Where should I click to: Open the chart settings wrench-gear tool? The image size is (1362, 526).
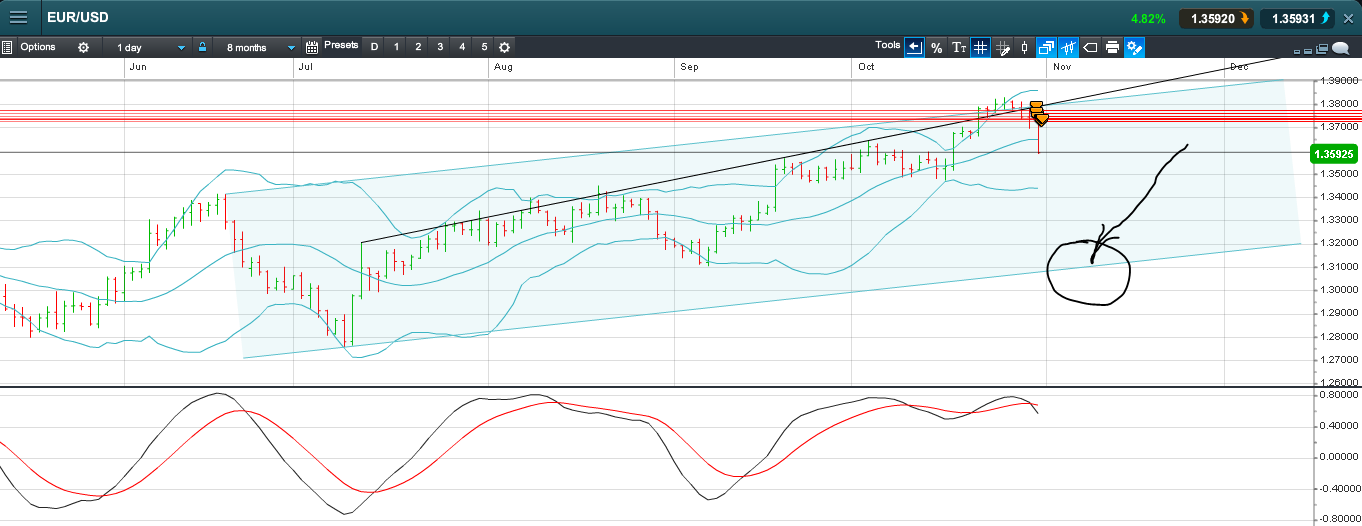(x=1134, y=47)
